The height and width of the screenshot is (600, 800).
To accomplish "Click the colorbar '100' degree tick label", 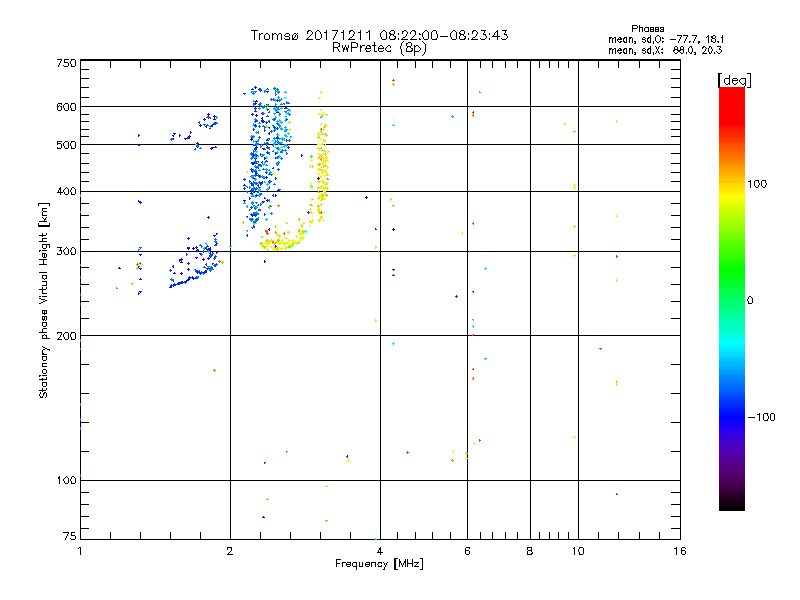I will tap(757, 184).
